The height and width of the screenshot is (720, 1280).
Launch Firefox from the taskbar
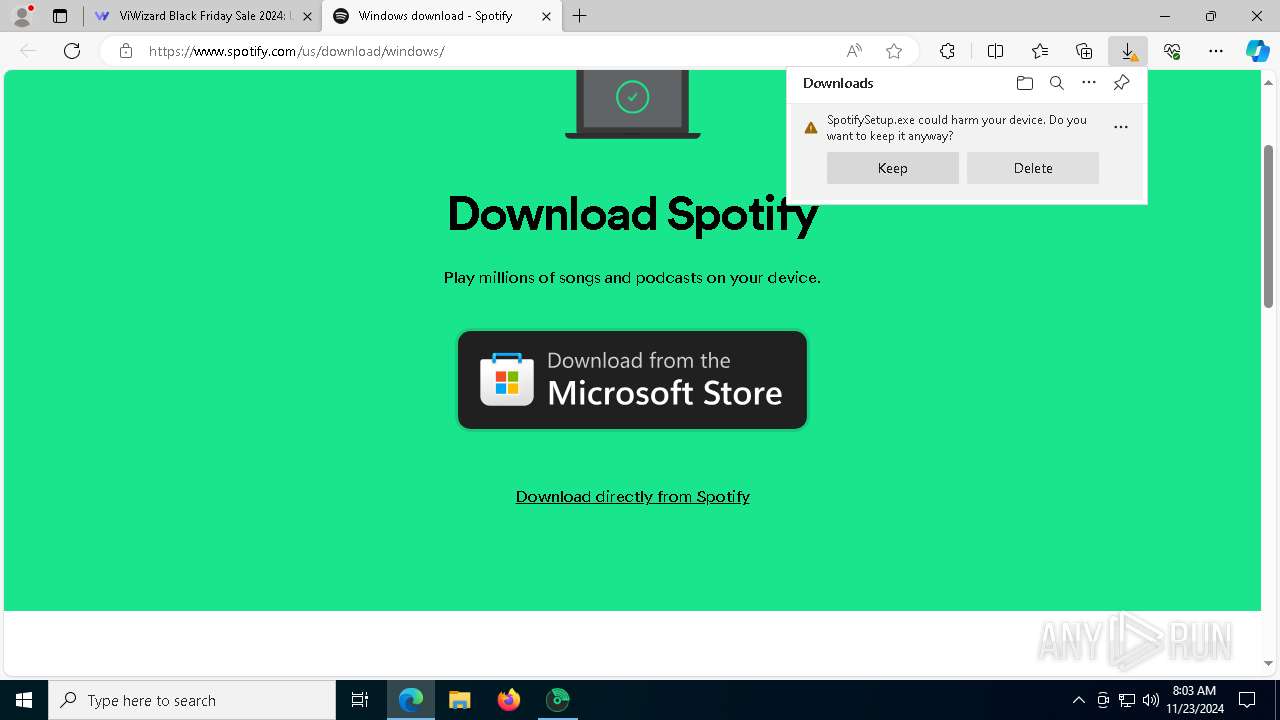click(509, 700)
